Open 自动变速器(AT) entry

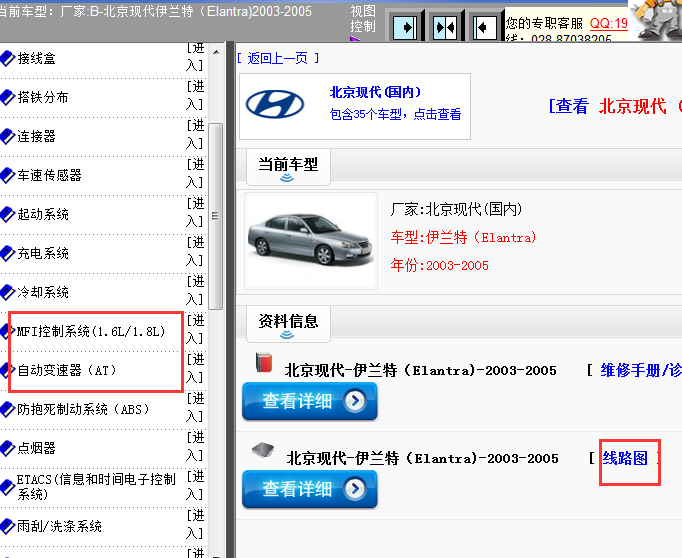point(67,370)
